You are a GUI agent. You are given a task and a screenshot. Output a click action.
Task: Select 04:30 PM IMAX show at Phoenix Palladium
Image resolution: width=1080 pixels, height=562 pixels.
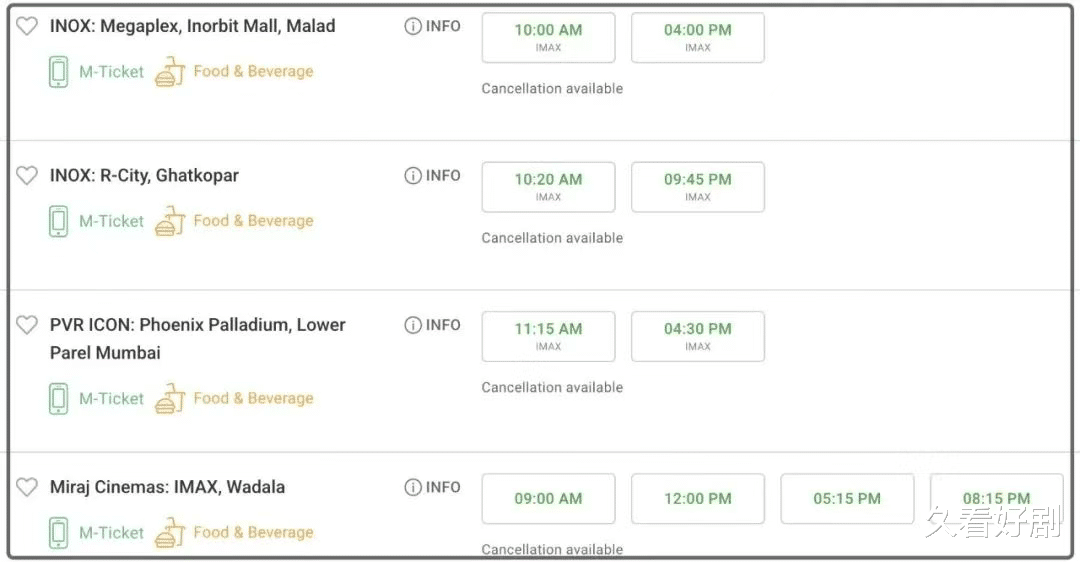pos(698,336)
